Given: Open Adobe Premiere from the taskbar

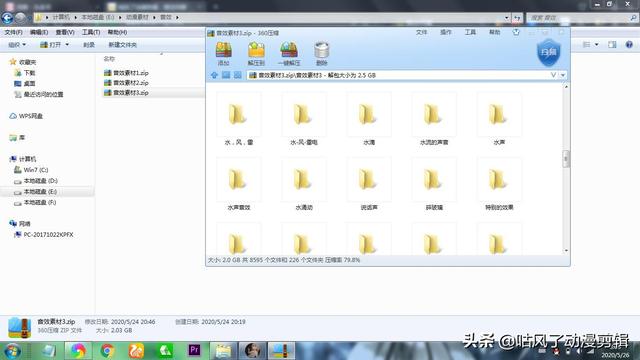Looking at the screenshot, I should (194, 350).
